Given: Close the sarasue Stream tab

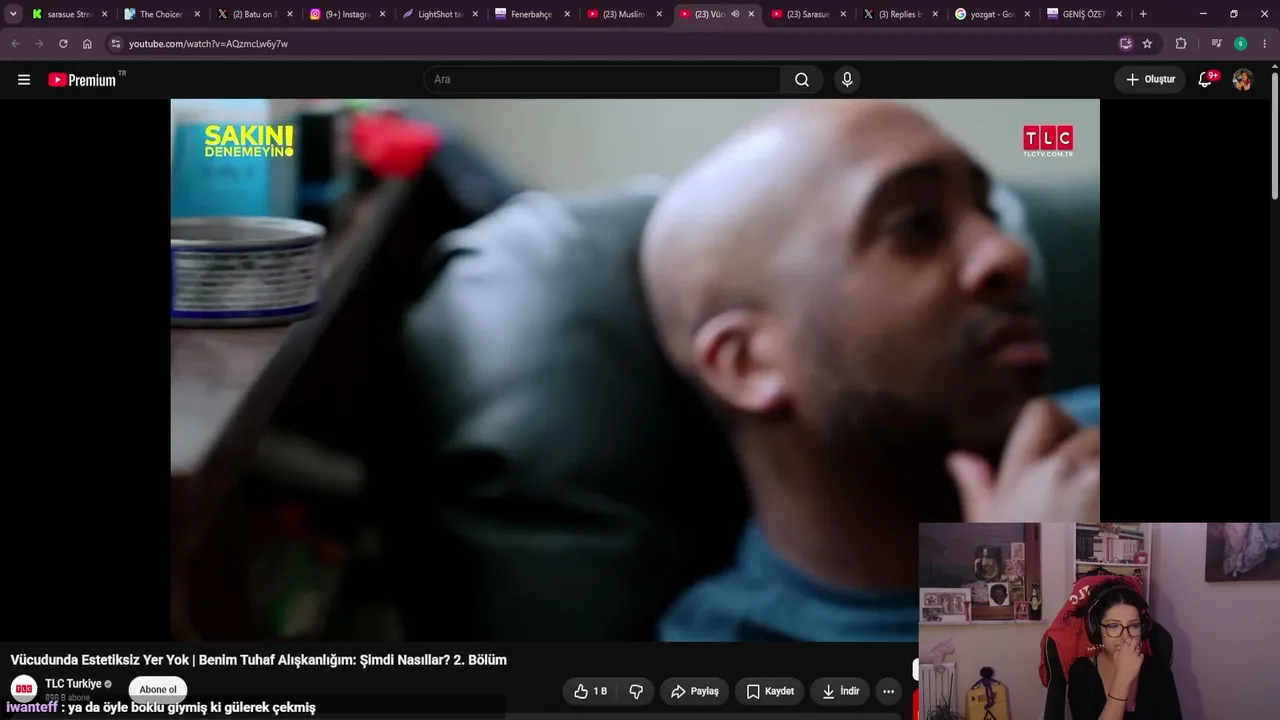Looking at the screenshot, I should pos(104,14).
